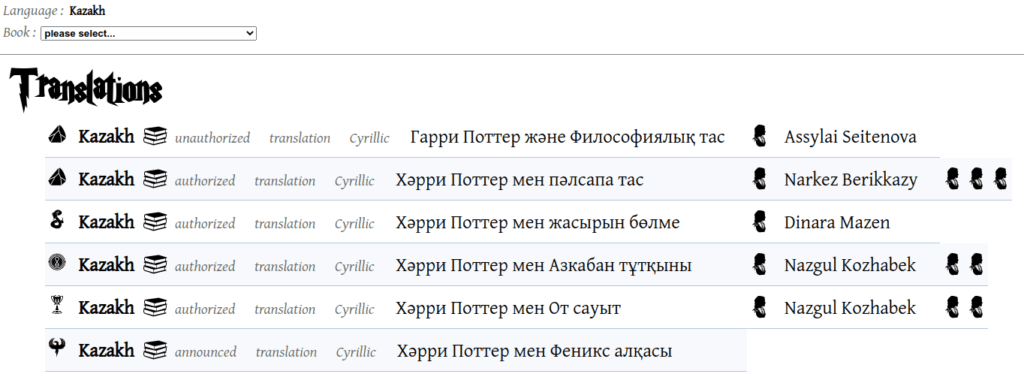Select translator name Dinara Mazen
Viewport: 1024px width, 383px height.
click(837, 223)
